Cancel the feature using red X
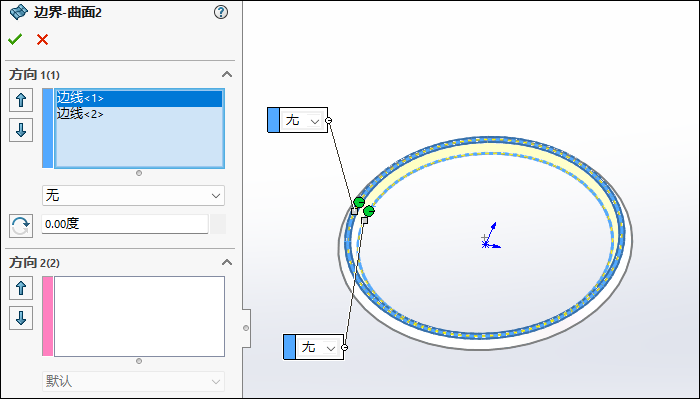 42,40
